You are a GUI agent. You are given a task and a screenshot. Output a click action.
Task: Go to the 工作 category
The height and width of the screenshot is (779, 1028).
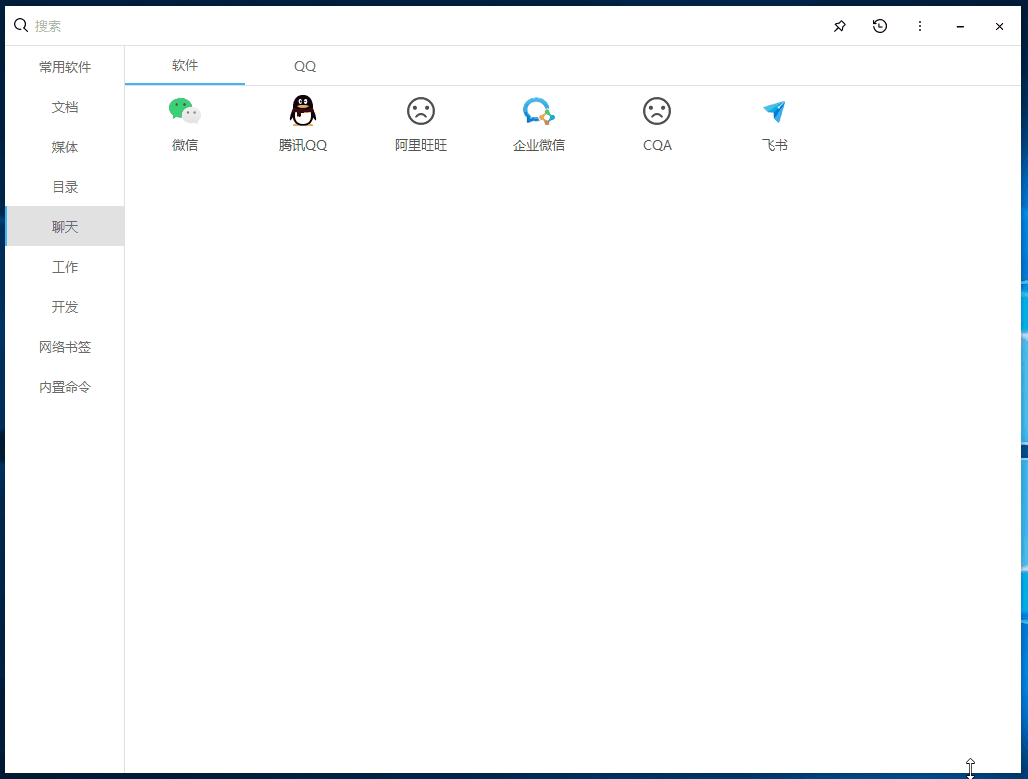tap(65, 267)
